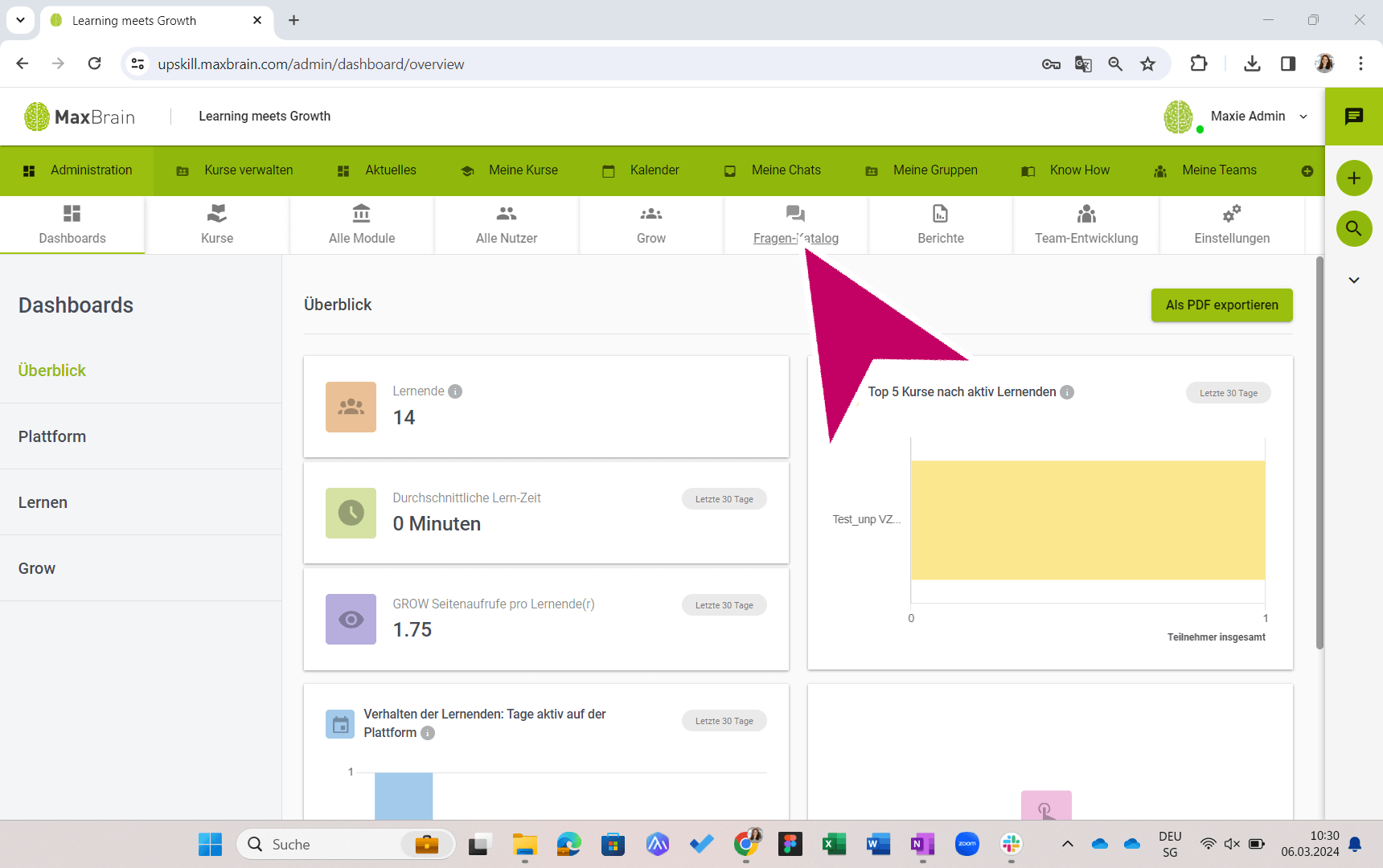Open Letzte 30 Tage filter on Top 5 Kurse
1383x868 pixels.
click(1229, 393)
